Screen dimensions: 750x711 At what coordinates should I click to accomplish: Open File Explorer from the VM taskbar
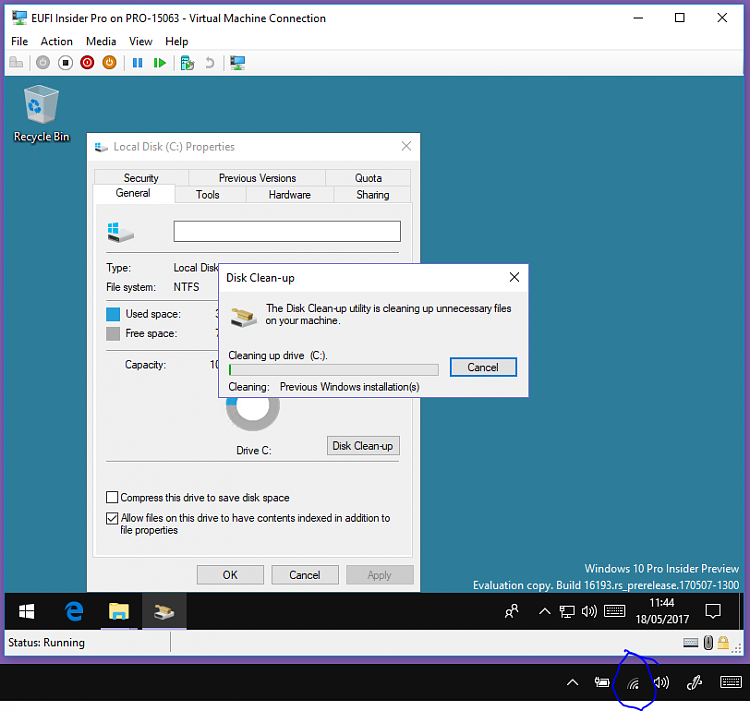[119, 611]
